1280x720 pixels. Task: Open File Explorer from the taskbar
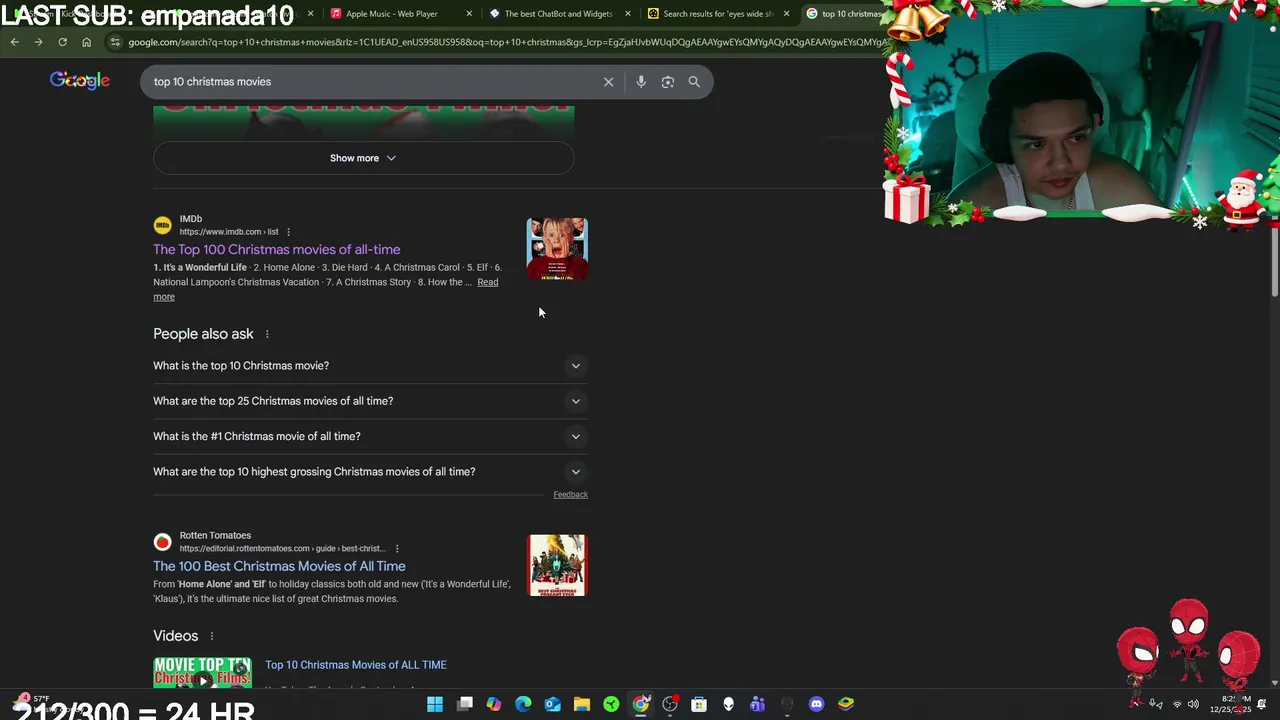[x=582, y=704]
